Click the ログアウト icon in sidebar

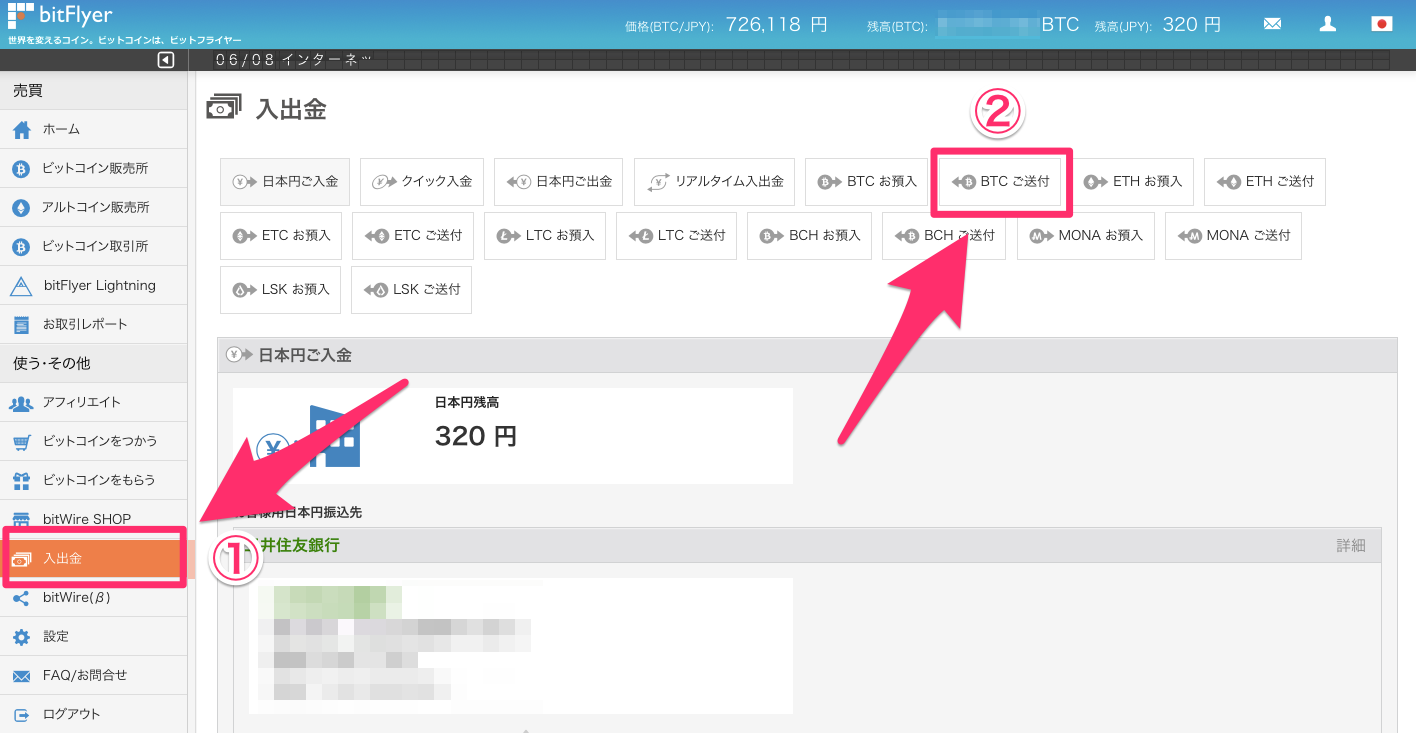pyautogui.click(x=21, y=714)
